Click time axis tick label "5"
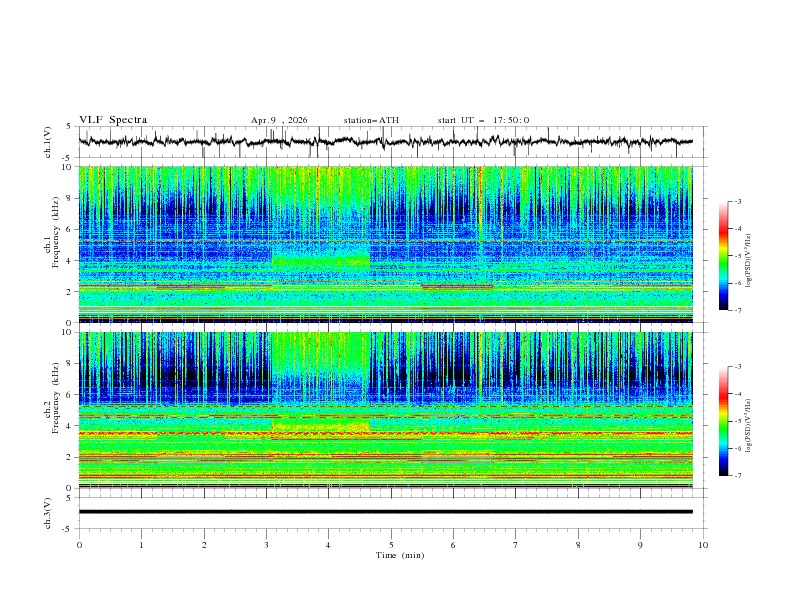 click(391, 545)
